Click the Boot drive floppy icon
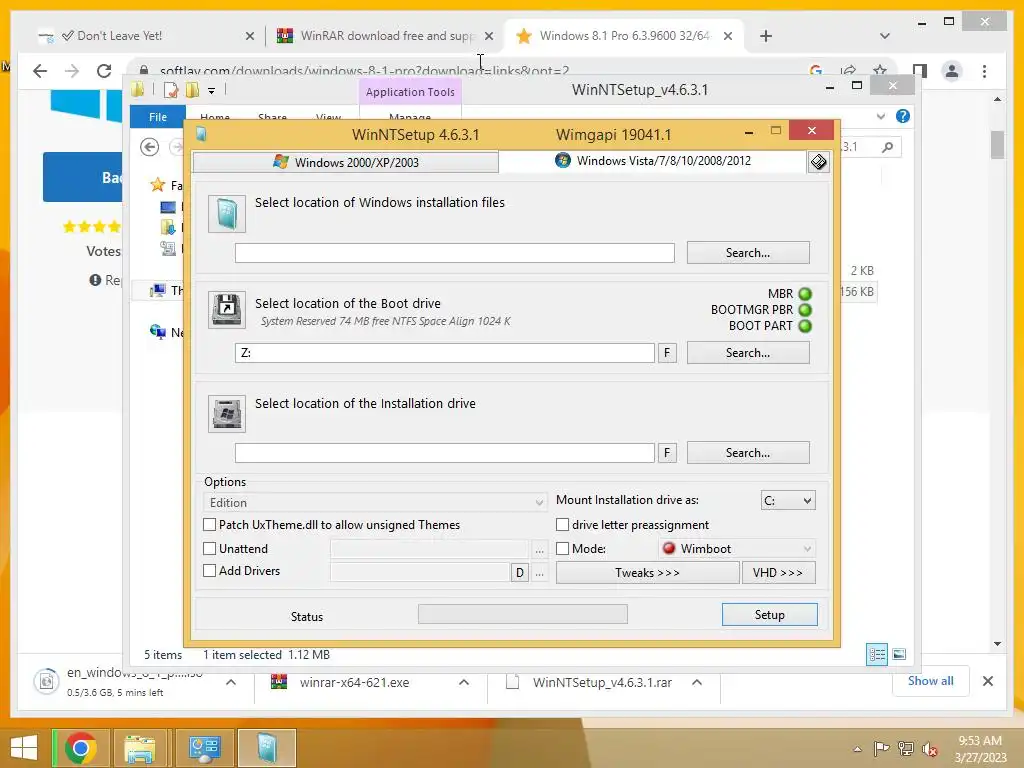This screenshot has height=768, width=1024. click(x=227, y=310)
